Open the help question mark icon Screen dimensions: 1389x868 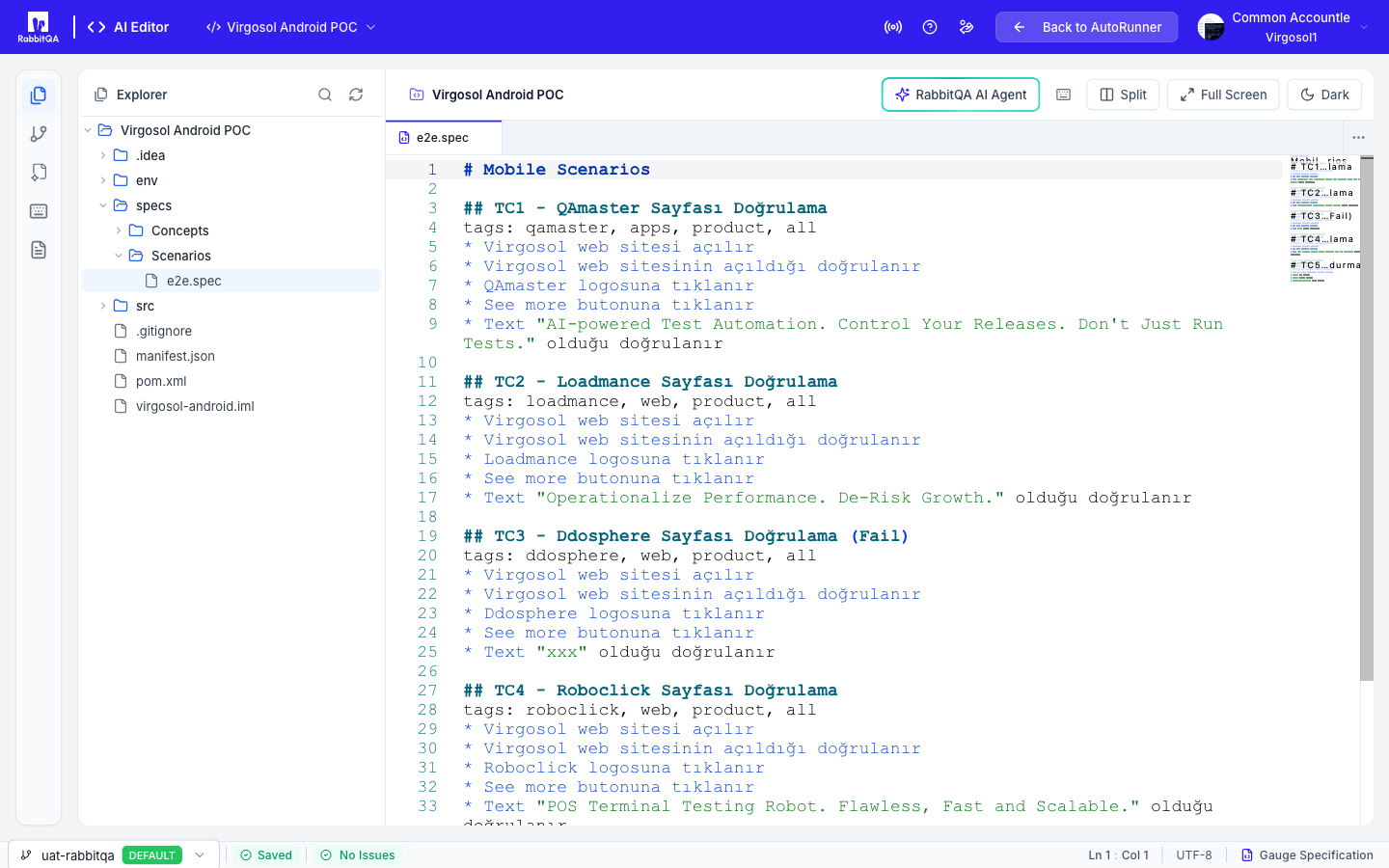(x=930, y=27)
